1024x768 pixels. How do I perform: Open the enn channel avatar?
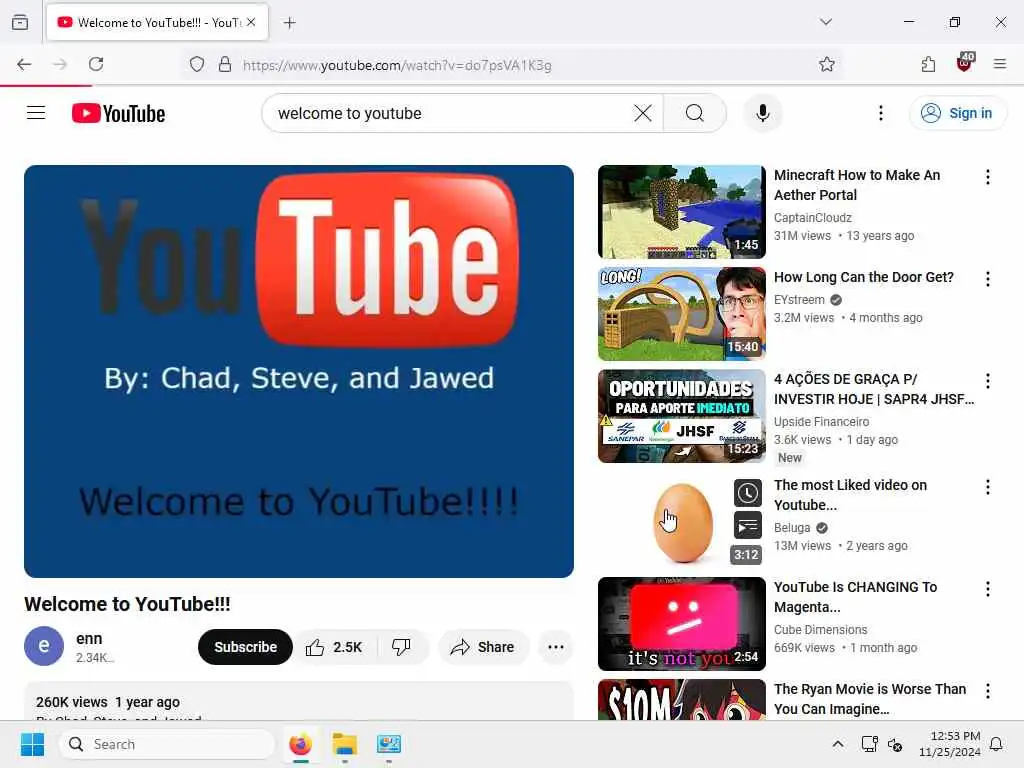(44, 646)
